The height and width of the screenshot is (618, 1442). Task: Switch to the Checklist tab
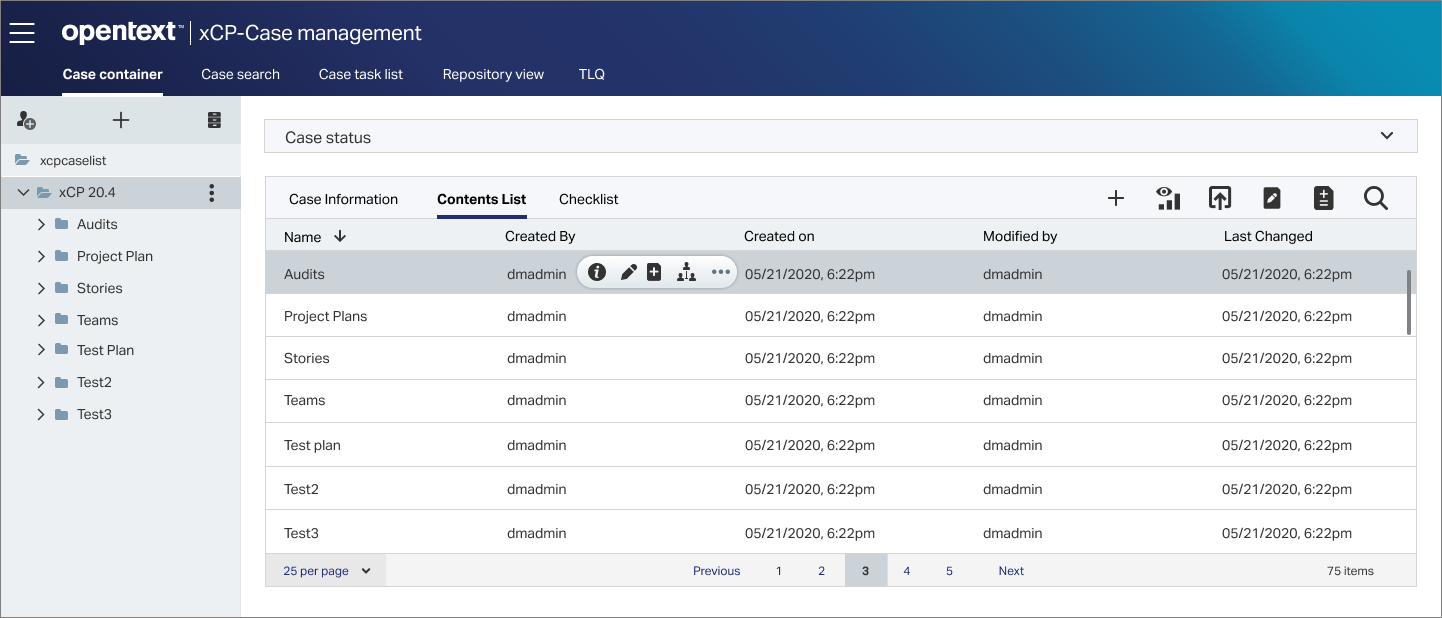589,199
